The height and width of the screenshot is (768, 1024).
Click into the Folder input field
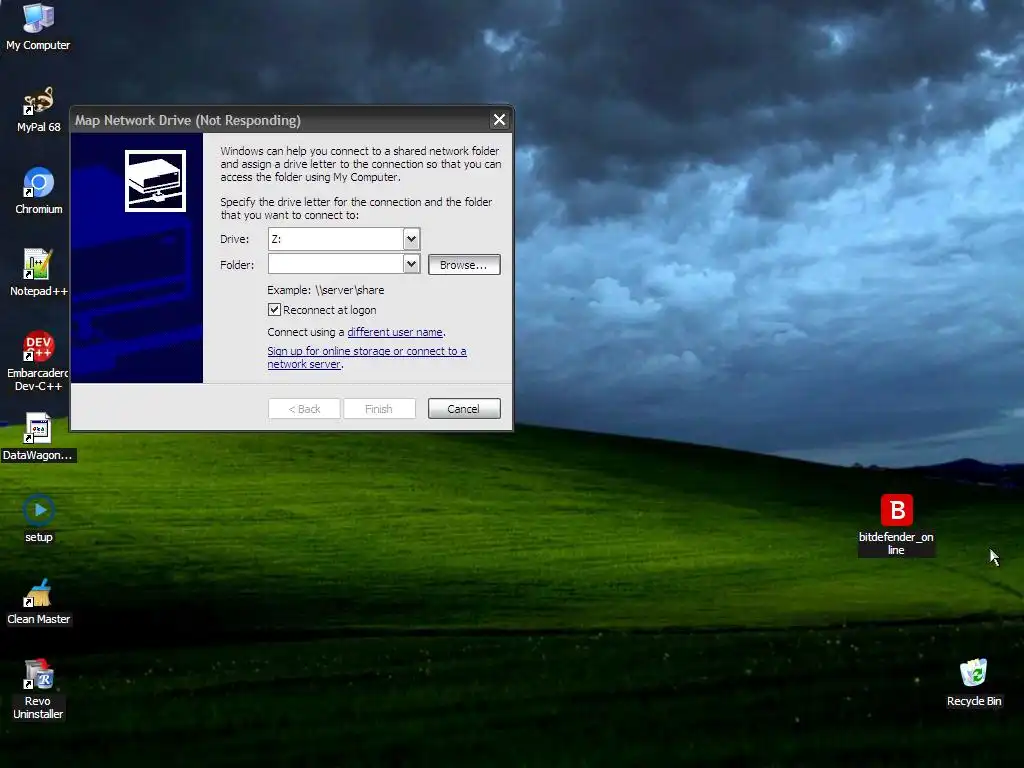coord(336,264)
